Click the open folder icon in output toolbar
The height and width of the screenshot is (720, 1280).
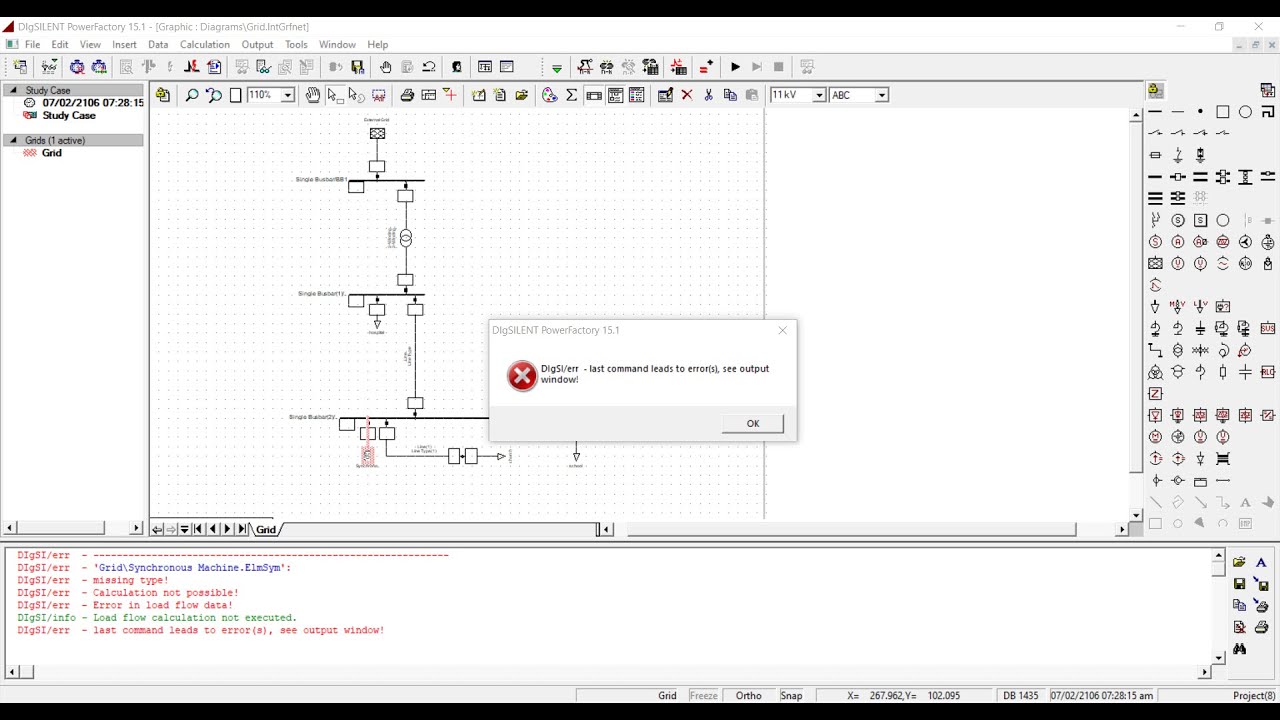1240,562
